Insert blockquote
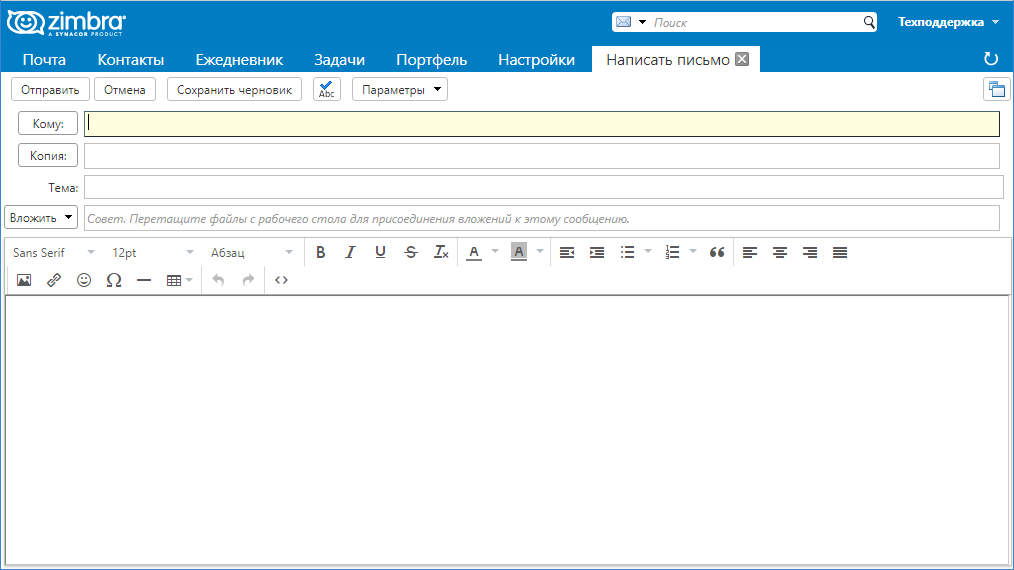This screenshot has height=570, width=1014. pos(717,252)
